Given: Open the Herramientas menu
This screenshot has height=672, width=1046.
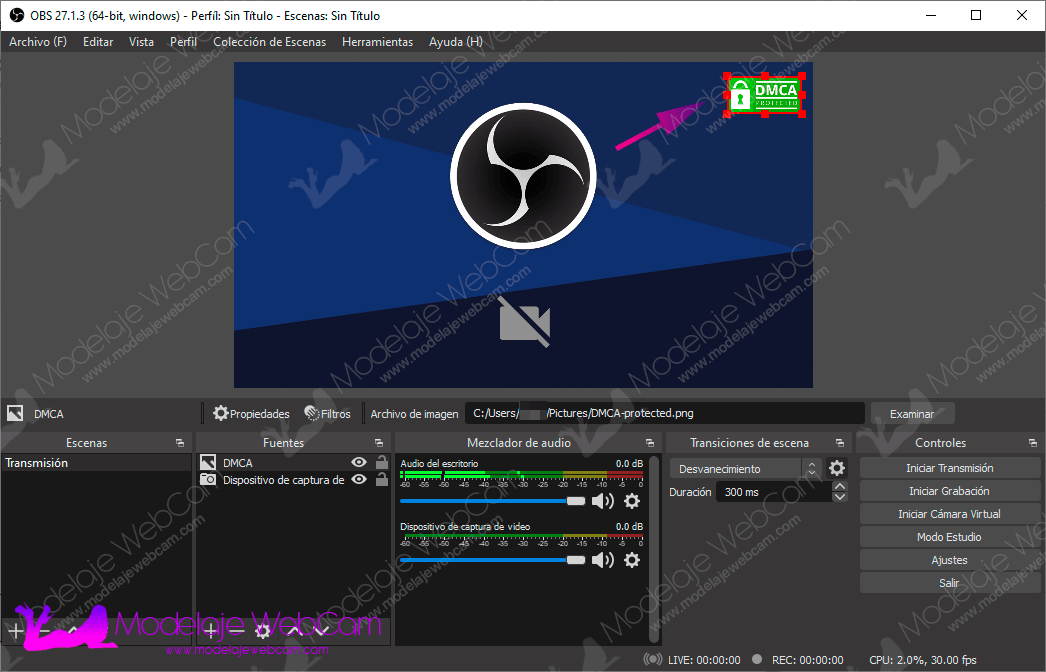Looking at the screenshot, I should tap(377, 42).
